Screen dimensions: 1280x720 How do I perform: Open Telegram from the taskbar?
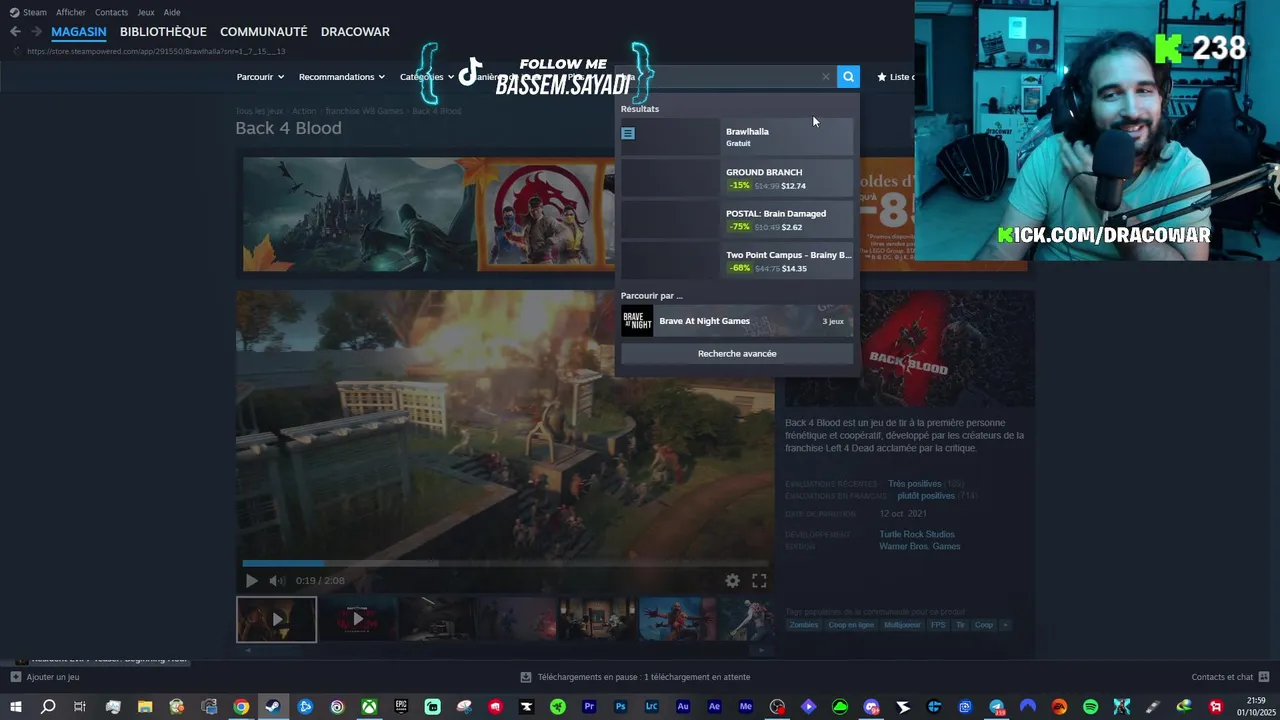point(997,707)
